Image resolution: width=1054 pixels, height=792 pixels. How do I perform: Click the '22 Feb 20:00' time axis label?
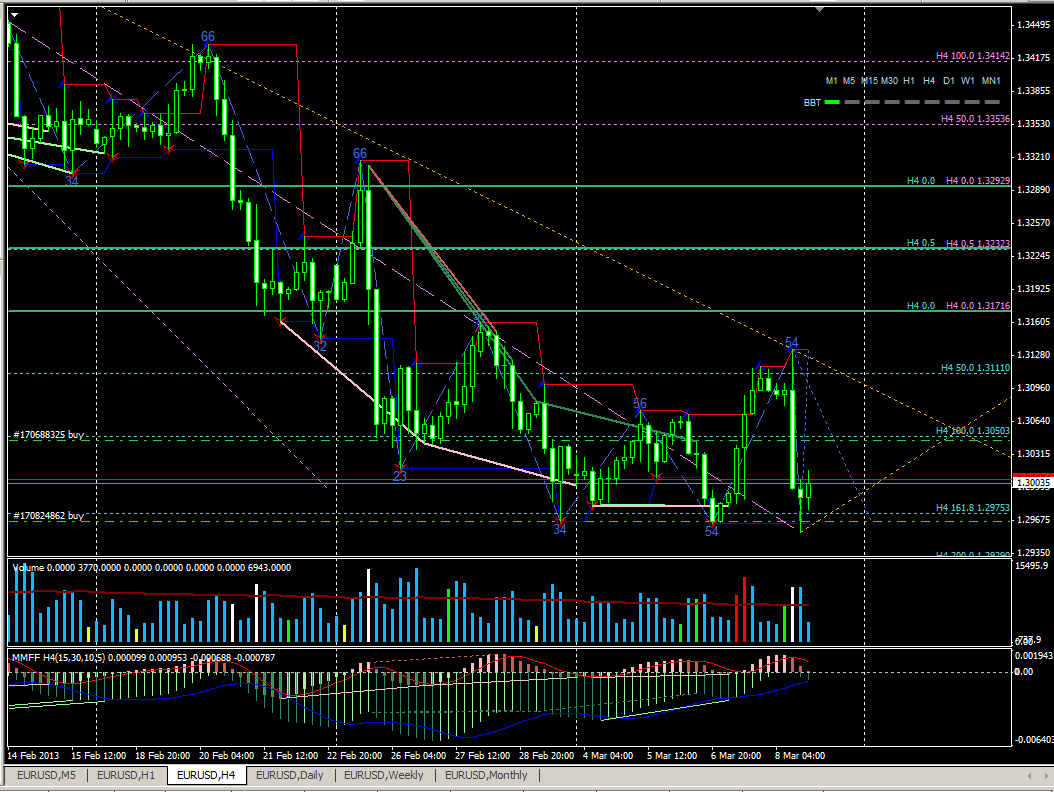(355, 756)
